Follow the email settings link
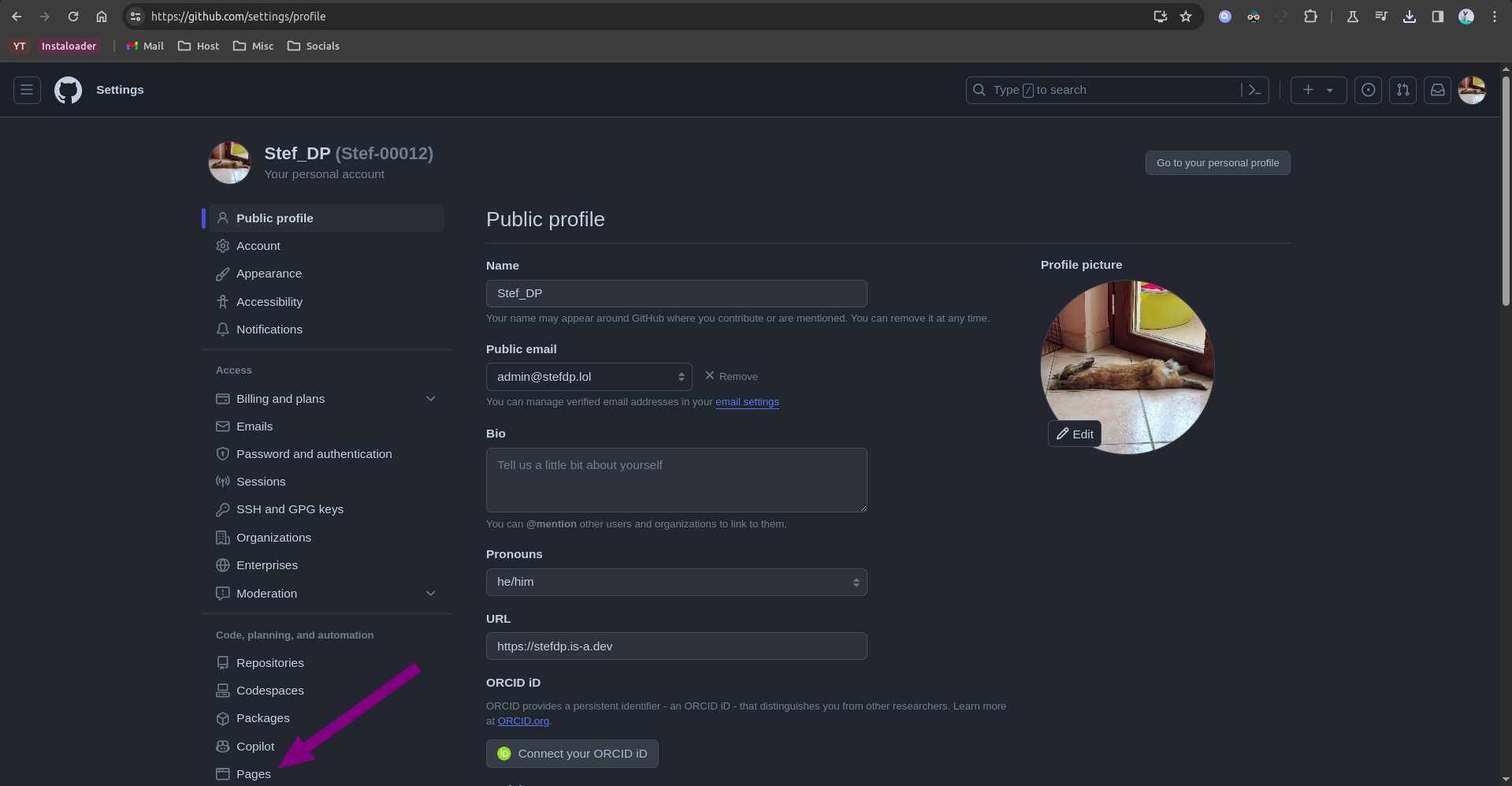The width and height of the screenshot is (1512, 786). pyautogui.click(x=747, y=402)
